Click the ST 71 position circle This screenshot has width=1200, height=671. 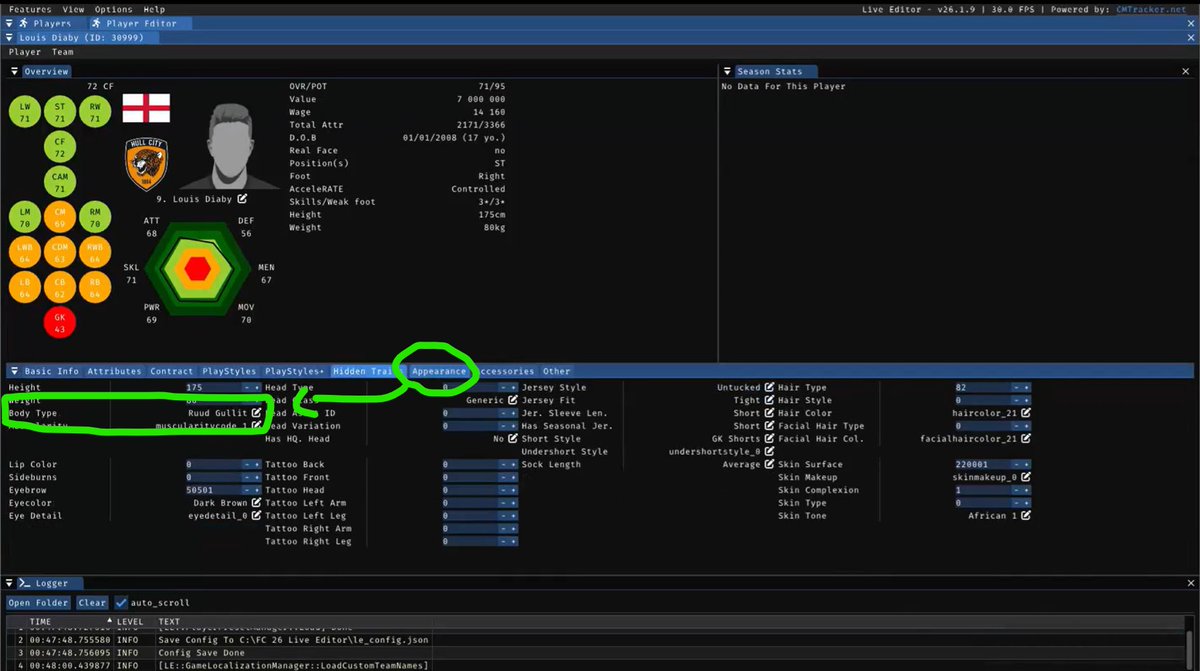coord(60,112)
